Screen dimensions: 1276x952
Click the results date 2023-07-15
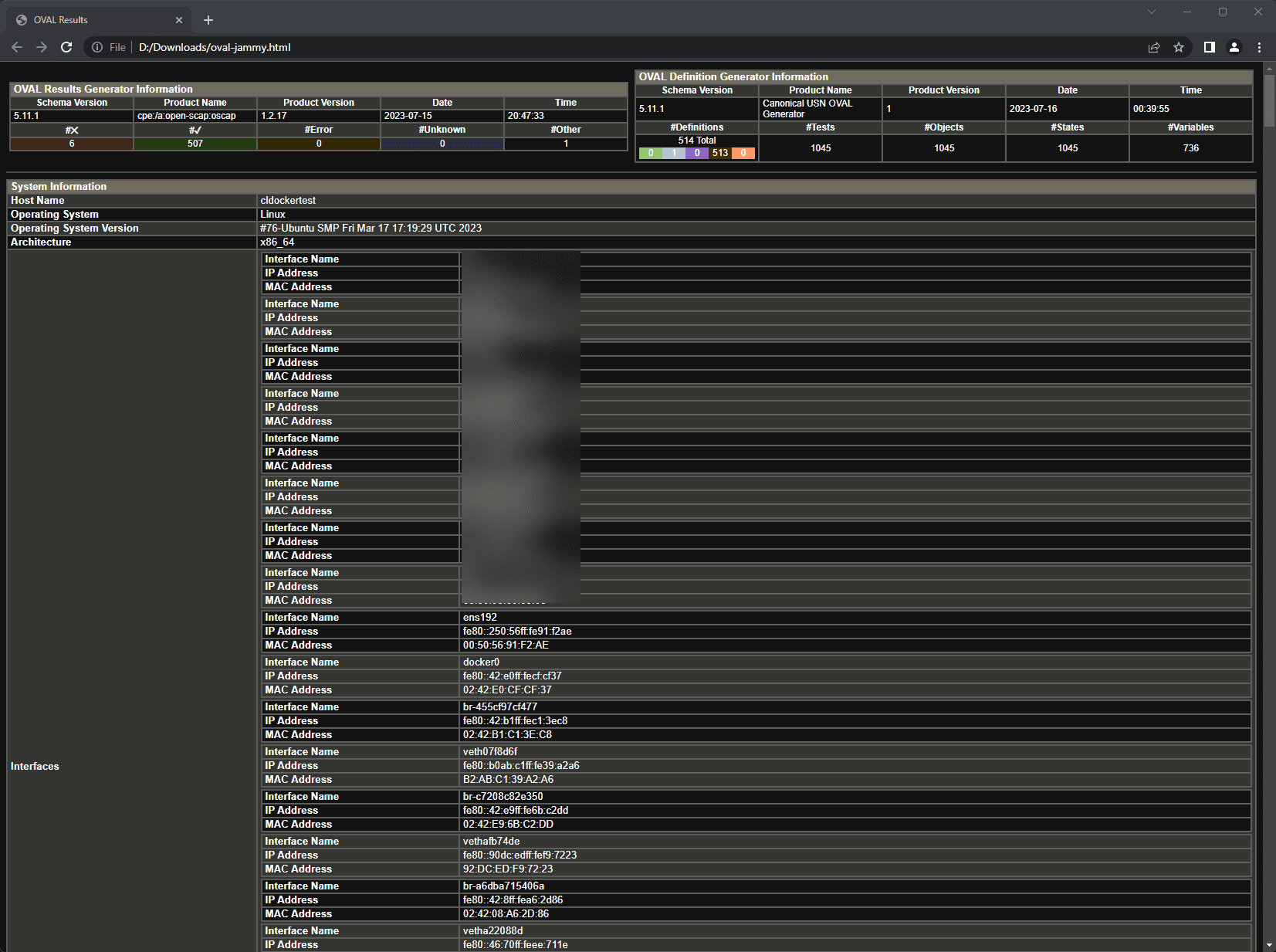point(408,116)
